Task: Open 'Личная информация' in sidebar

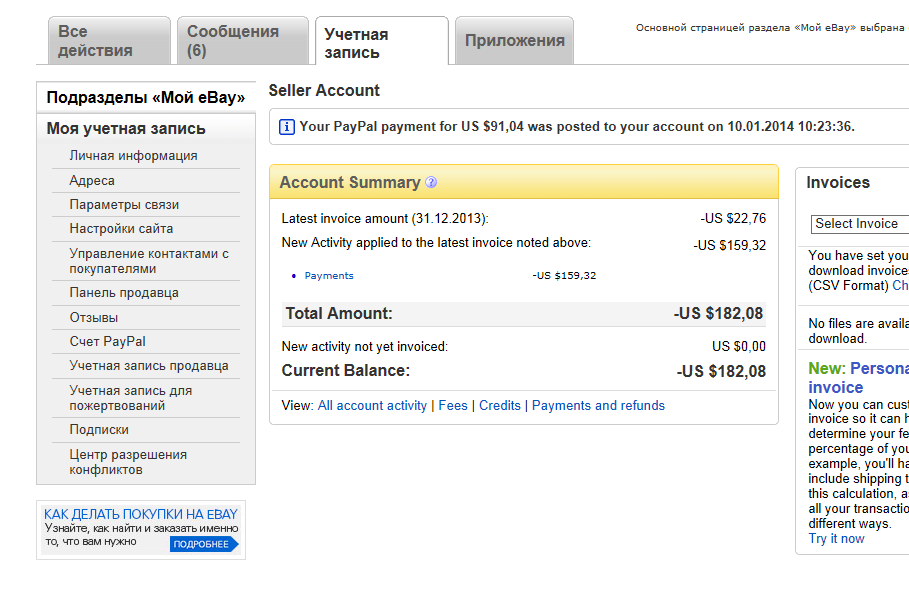Action: [x=133, y=155]
